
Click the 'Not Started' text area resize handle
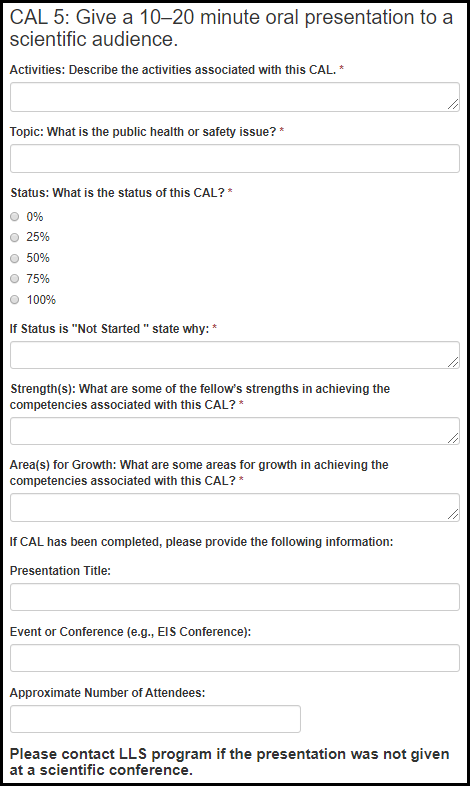click(453, 362)
